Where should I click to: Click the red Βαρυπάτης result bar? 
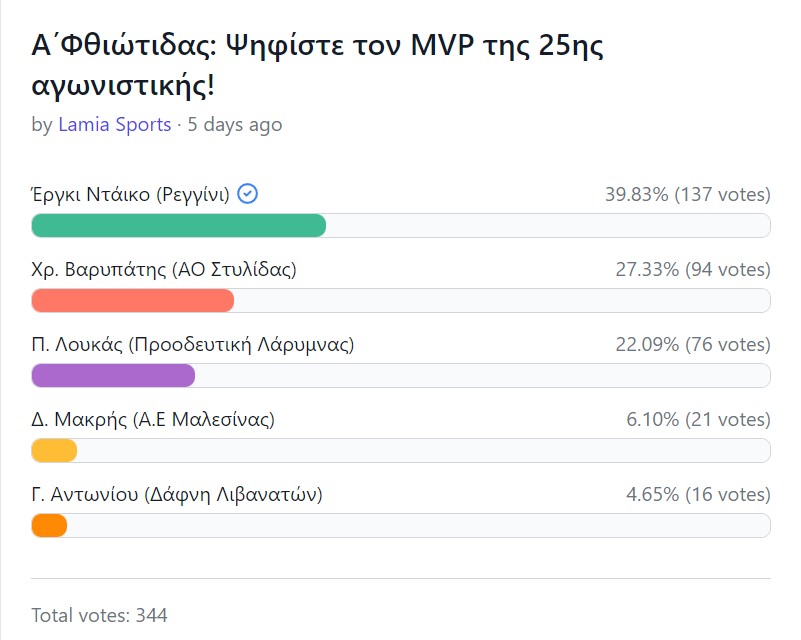(133, 301)
